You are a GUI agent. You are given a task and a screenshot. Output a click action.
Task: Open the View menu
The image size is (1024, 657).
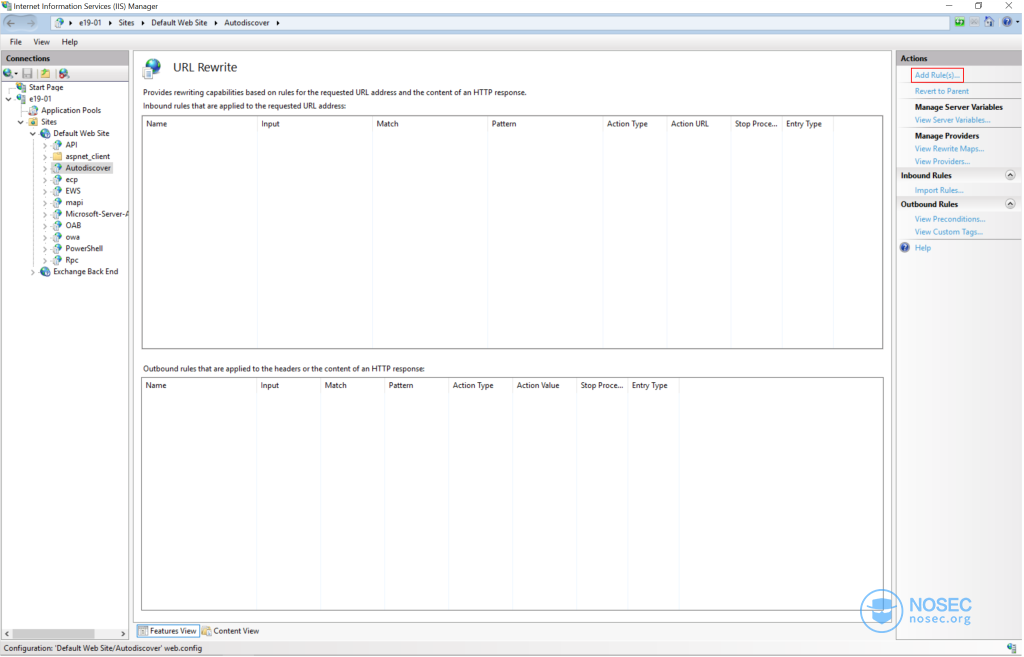41,42
